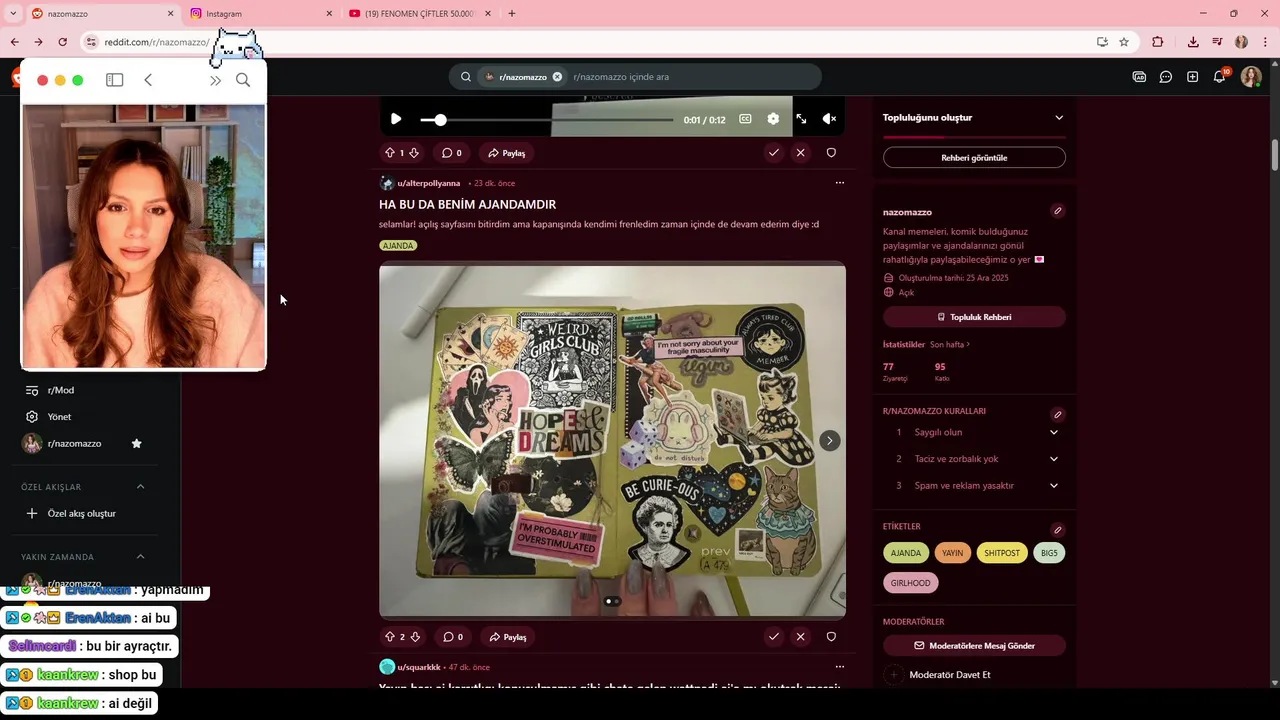1280x720 pixels.
Task: Open Reddit notifications bell
Action: [x=1220, y=77]
